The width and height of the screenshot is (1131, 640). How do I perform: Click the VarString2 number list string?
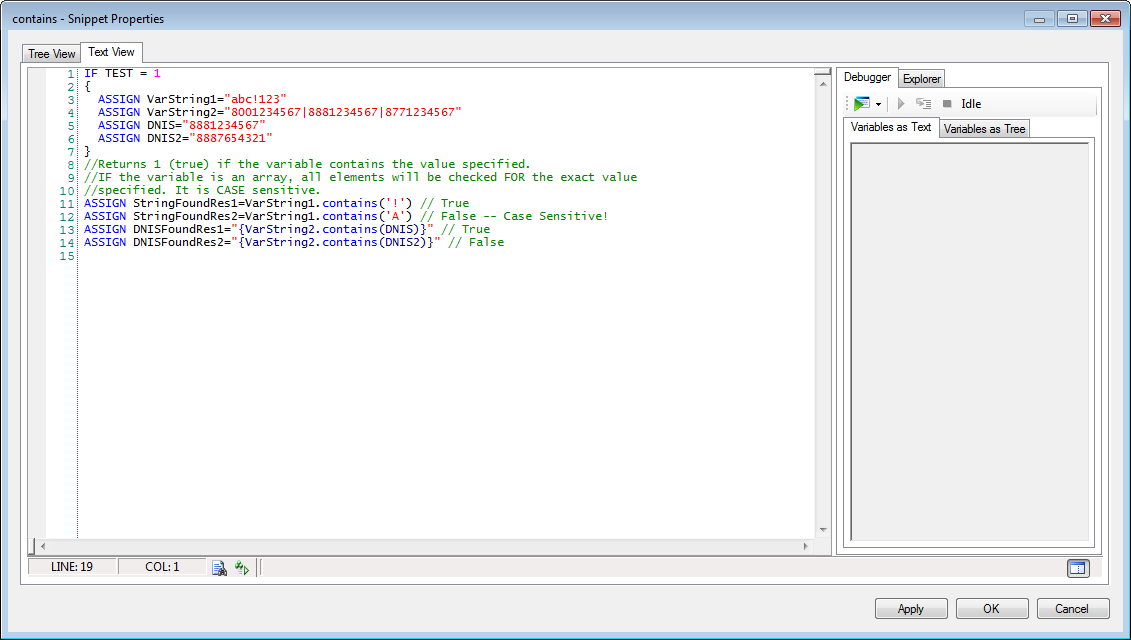tap(343, 113)
